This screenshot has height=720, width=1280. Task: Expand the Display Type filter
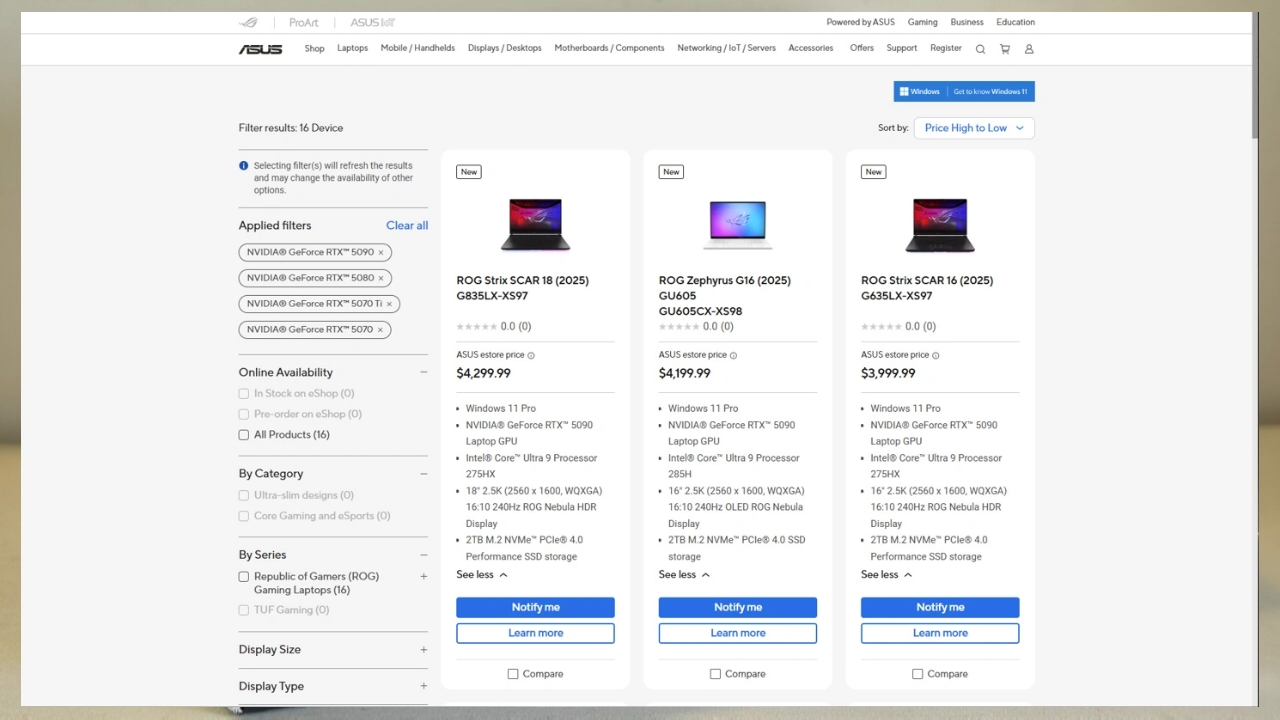(x=423, y=686)
